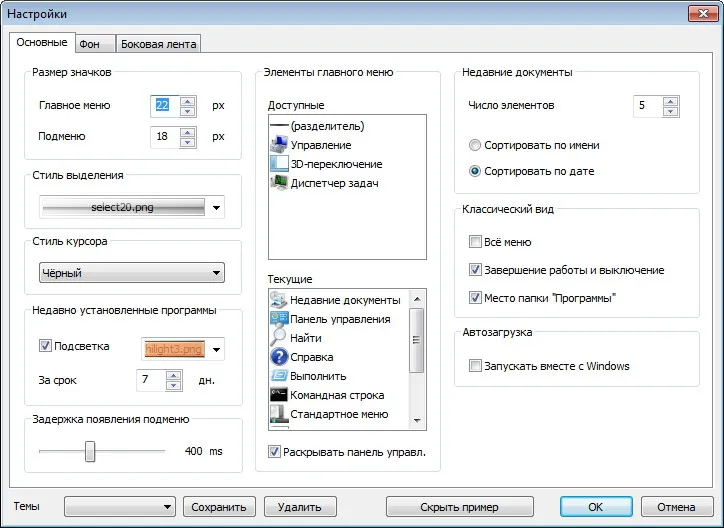Open the Темы dropdown list
Image resolution: width=724 pixels, height=528 pixels.
(x=120, y=507)
